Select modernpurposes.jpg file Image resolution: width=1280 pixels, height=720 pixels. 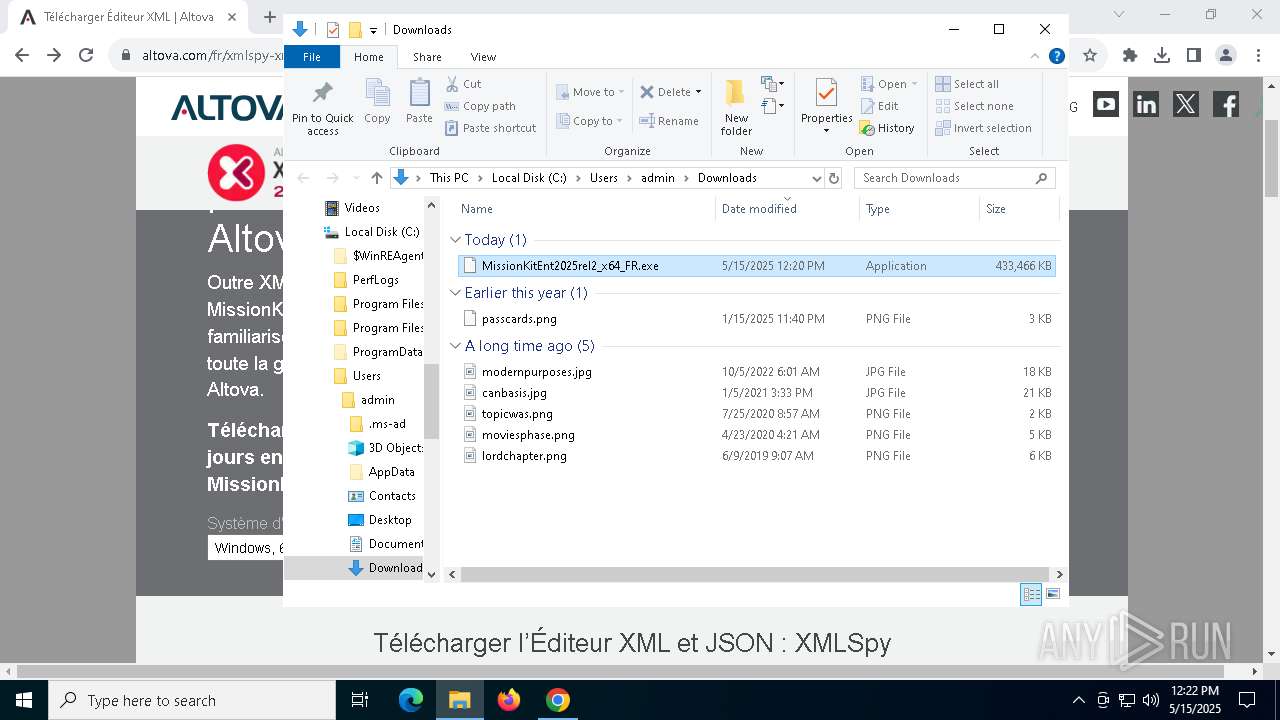point(757,372)
